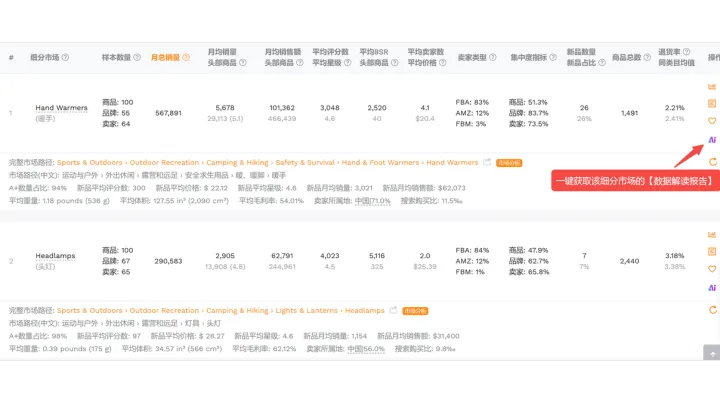Click the AI report icon for Hand Warmers

[x=712, y=140]
